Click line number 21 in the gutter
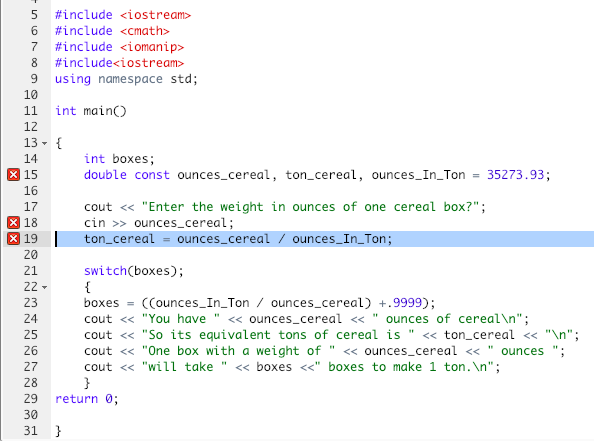The image size is (594, 441). click(31, 271)
